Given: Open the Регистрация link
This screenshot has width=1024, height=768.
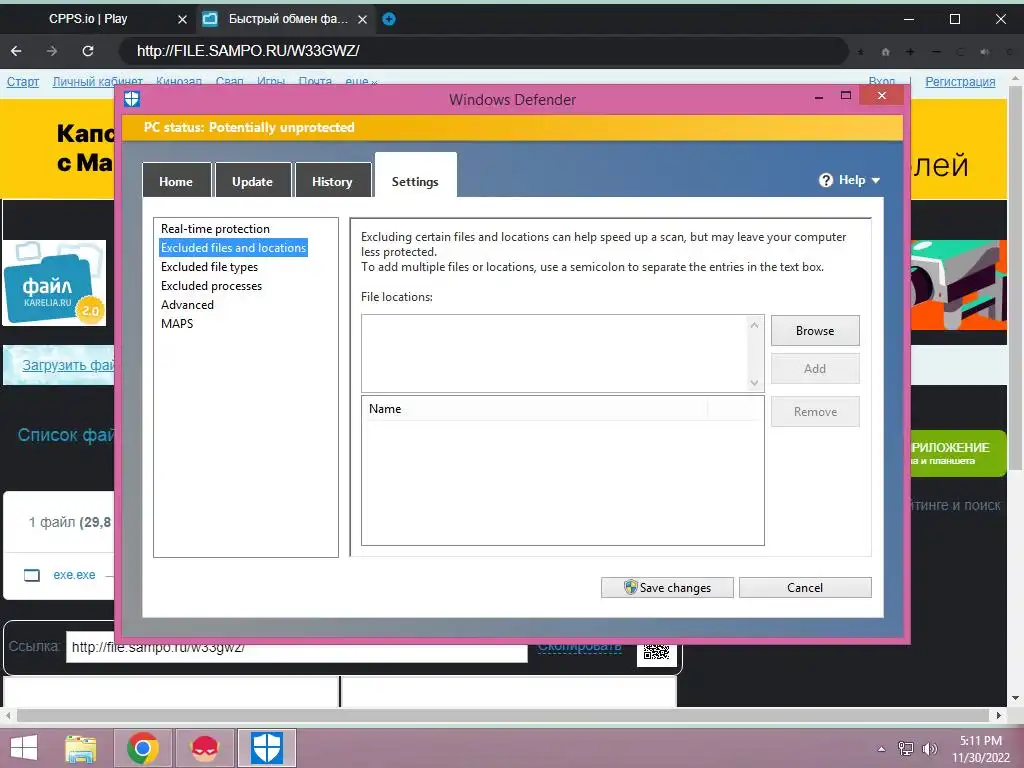Looking at the screenshot, I should pyautogui.click(x=960, y=82).
